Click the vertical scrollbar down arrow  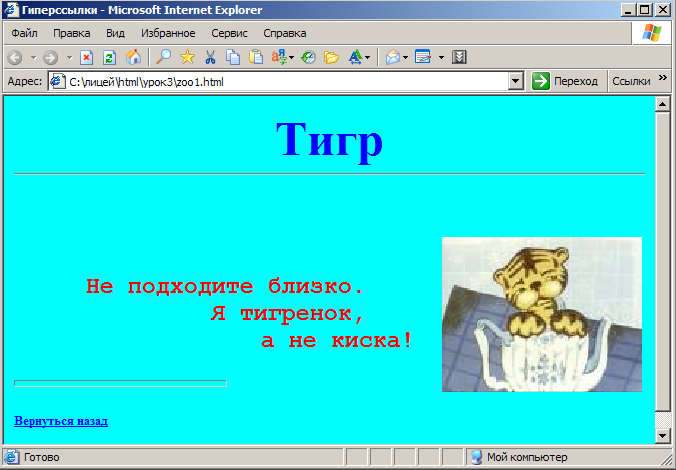pyautogui.click(x=662, y=436)
